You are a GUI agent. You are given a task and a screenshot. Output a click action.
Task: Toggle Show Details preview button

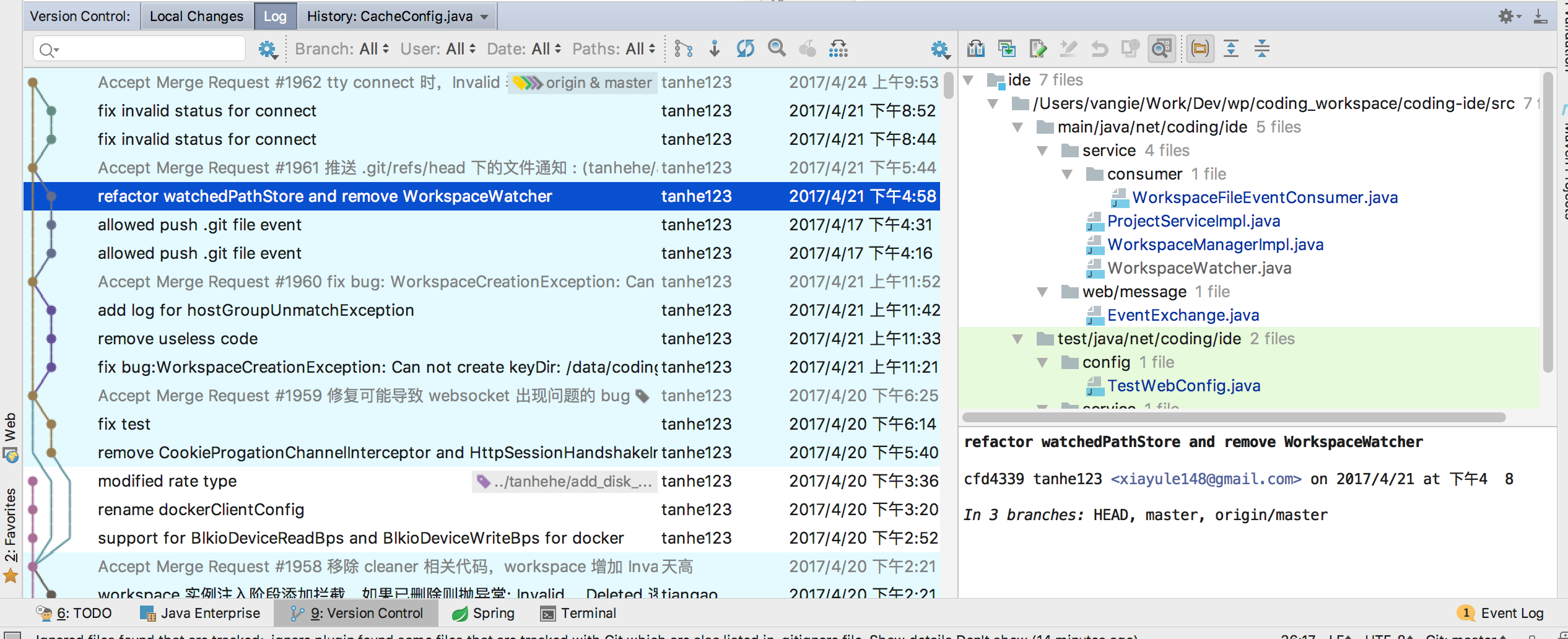click(x=1162, y=48)
